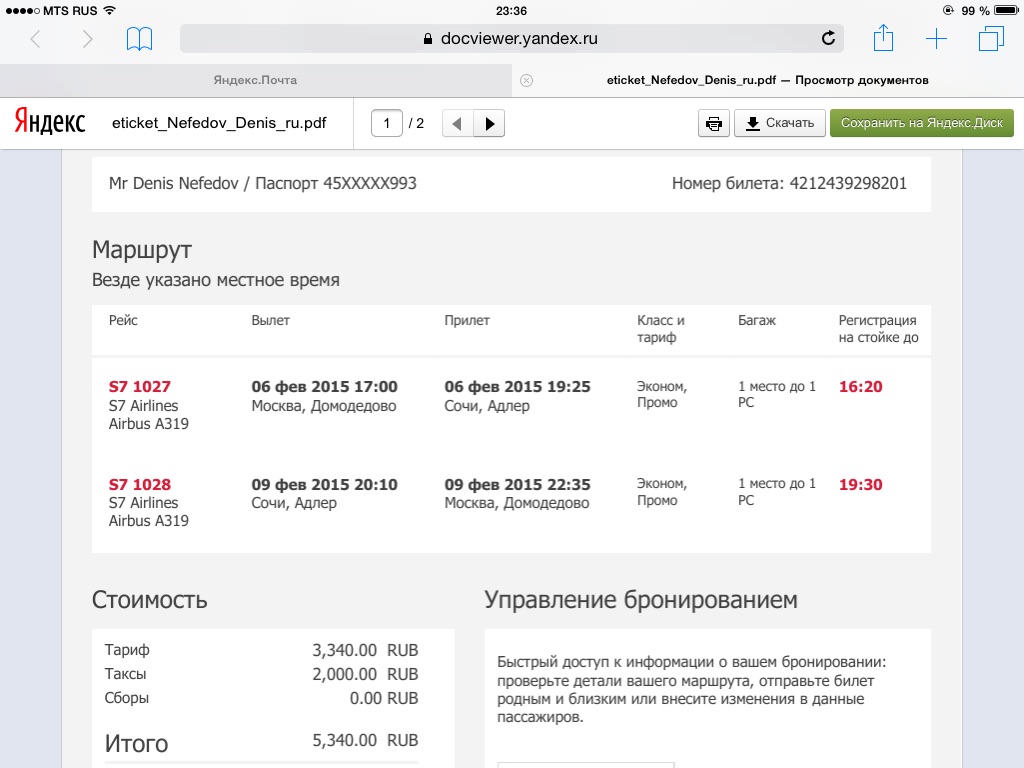1024x768 pixels.
Task: Save document with Сохранить на Яндекс.Диск
Action: tap(921, 123)
